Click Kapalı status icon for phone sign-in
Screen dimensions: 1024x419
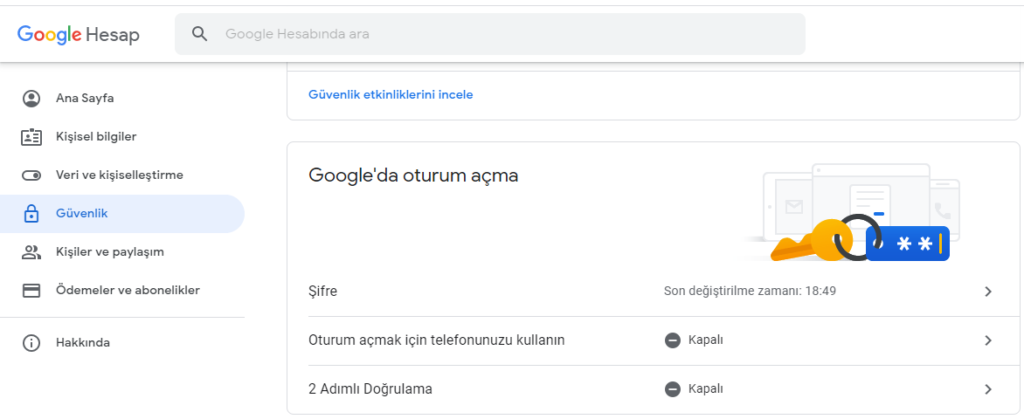click(673, 341)
